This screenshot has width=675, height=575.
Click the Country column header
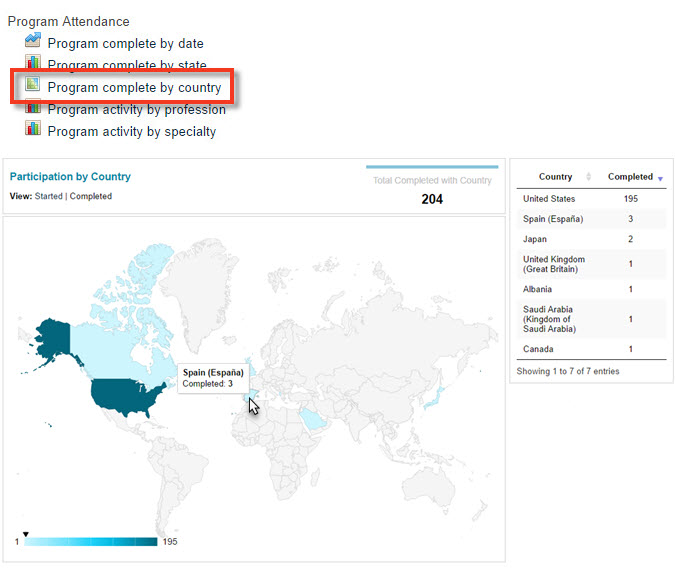pos(555,176)
